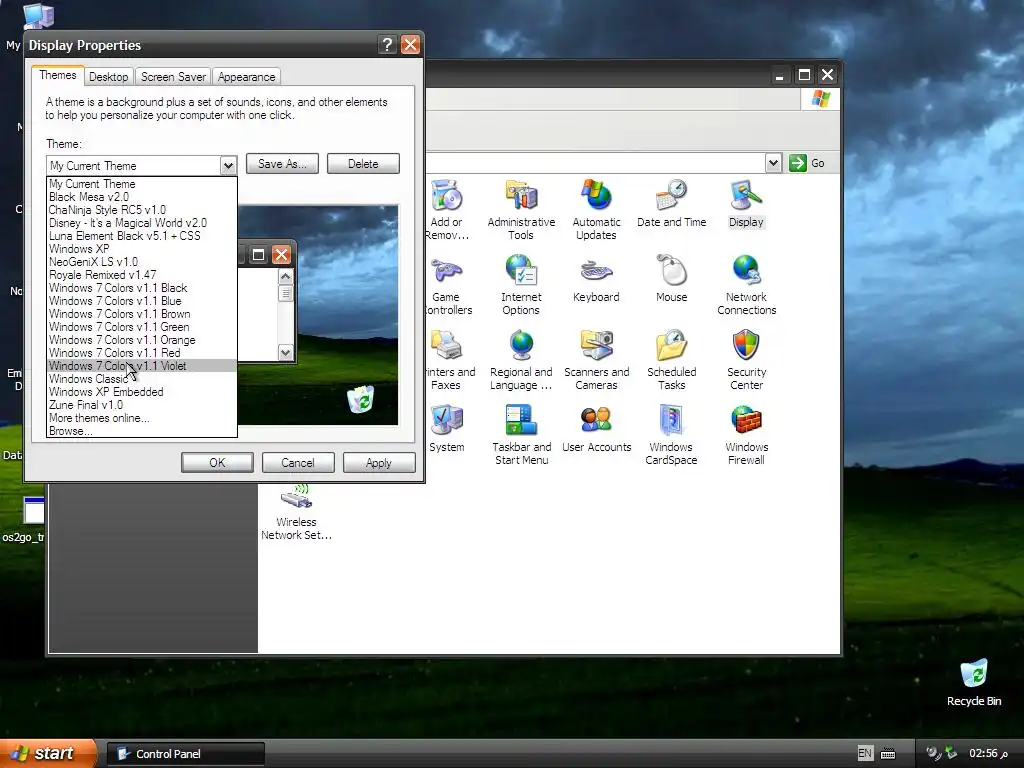Screen dimensions: 1024x768
Task: Click the Delete theme button
Action: pyautogui.click(x=363, y=164)
